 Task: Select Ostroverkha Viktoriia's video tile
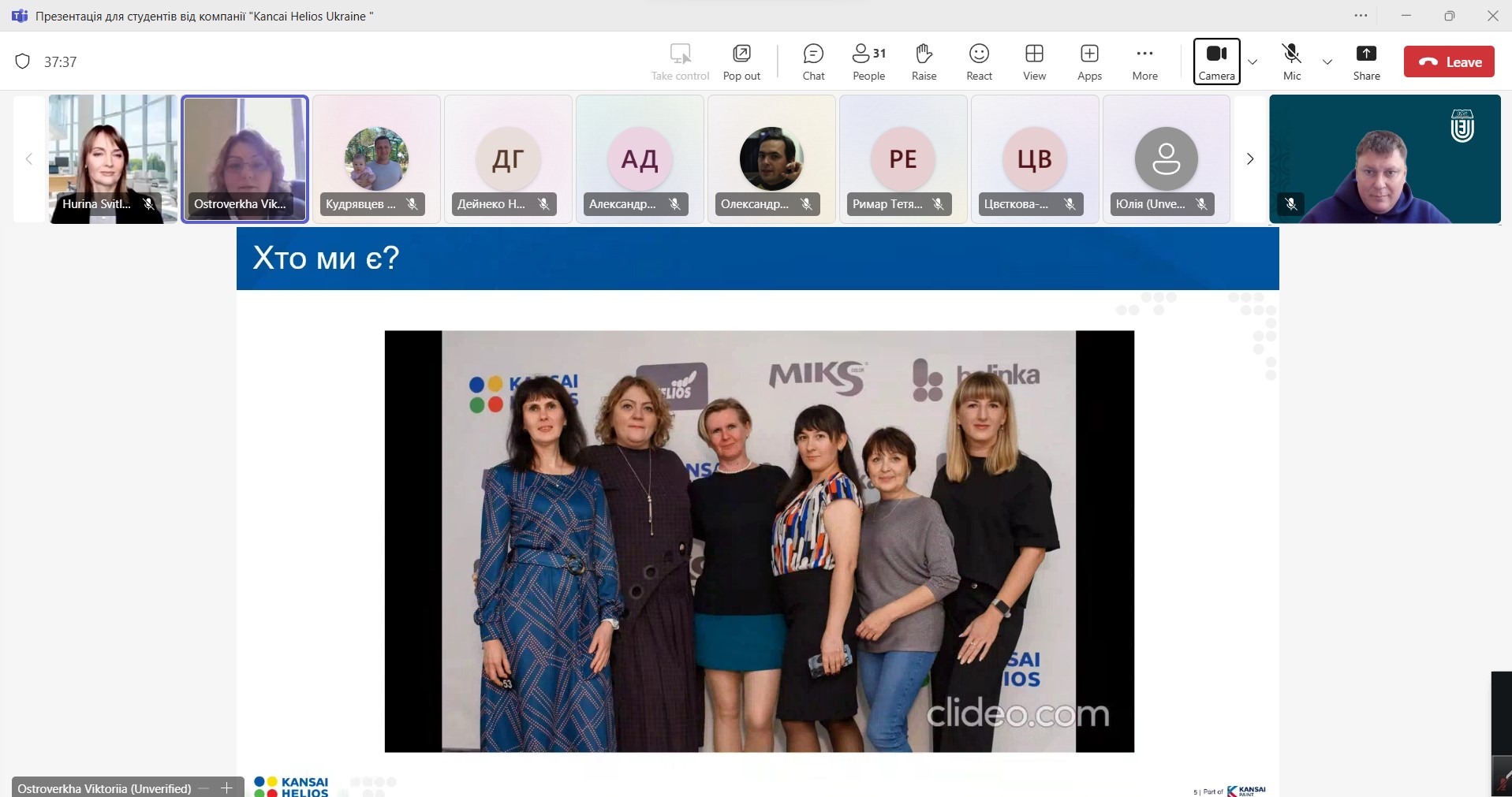(245, 159)
